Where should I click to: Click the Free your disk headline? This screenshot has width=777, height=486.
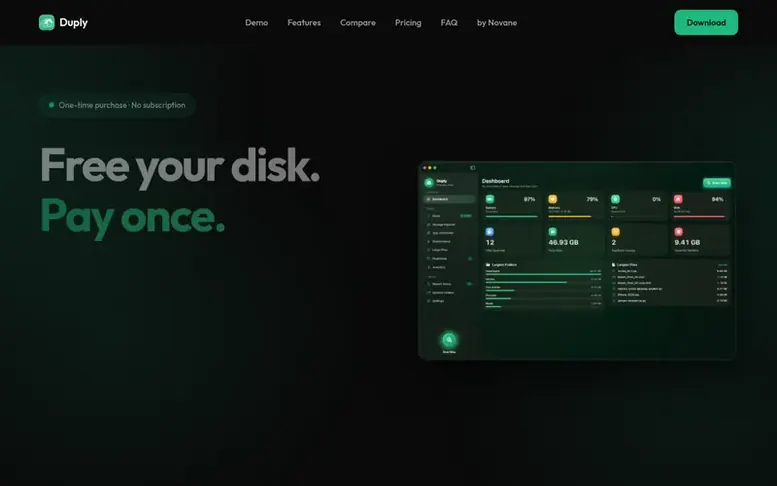coord(180,167)
